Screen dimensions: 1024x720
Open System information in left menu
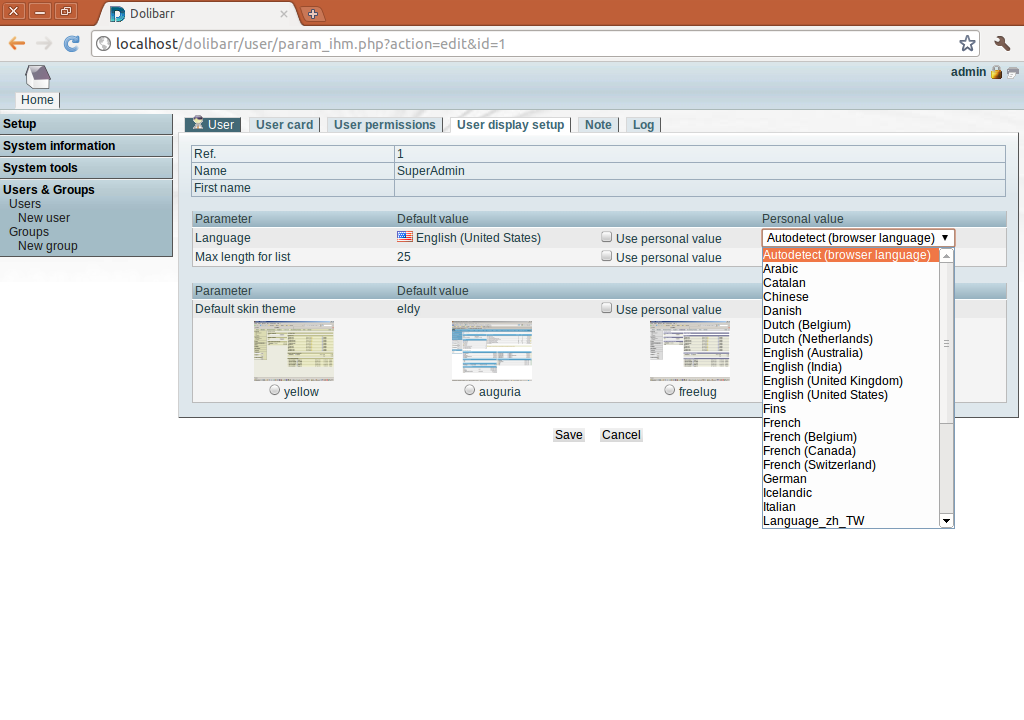click(x=59, y=146)
